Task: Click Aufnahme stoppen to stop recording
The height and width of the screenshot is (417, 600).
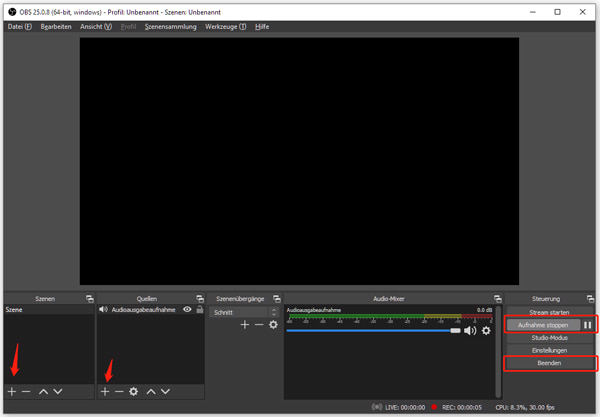Action: coord(543,325)
